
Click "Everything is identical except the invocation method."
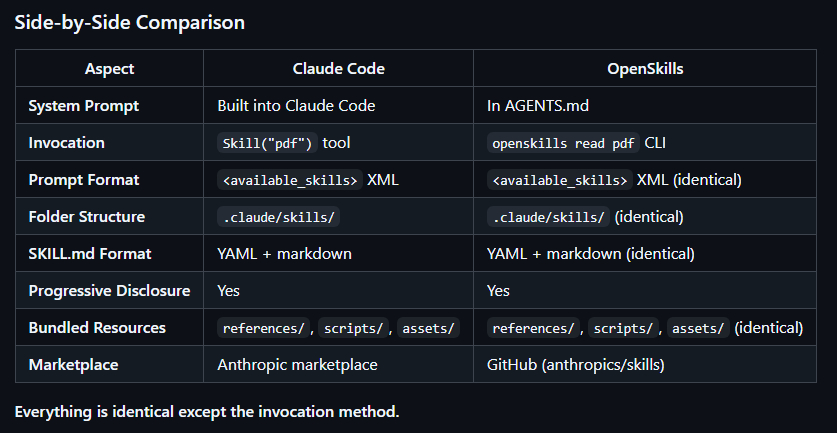[207, 412]
